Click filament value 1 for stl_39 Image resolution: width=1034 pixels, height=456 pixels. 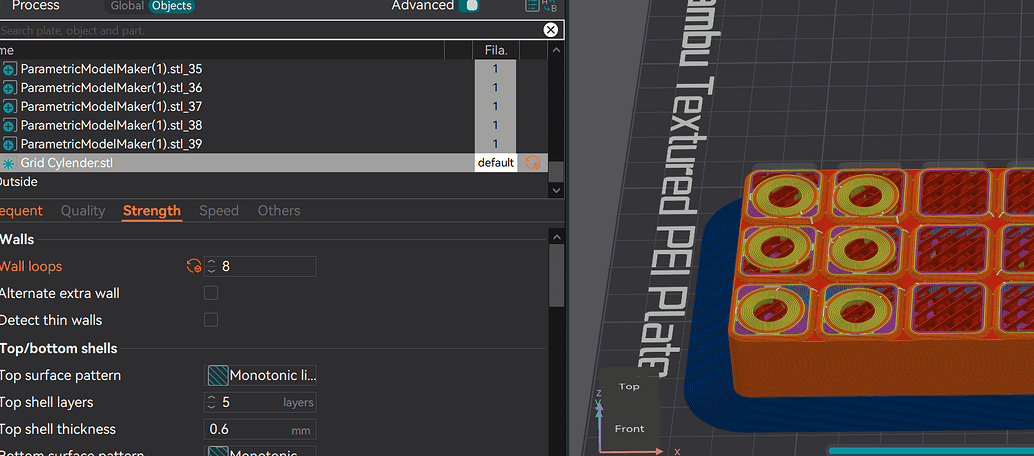coord(495,144)
